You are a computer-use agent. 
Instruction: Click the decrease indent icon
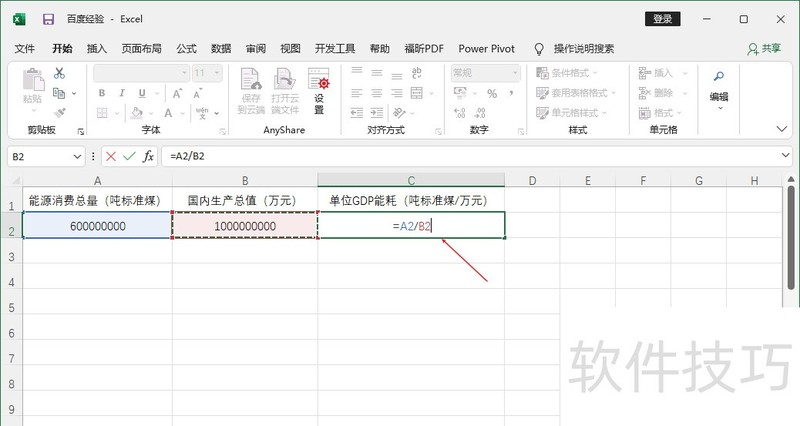(x=357, y=113)
